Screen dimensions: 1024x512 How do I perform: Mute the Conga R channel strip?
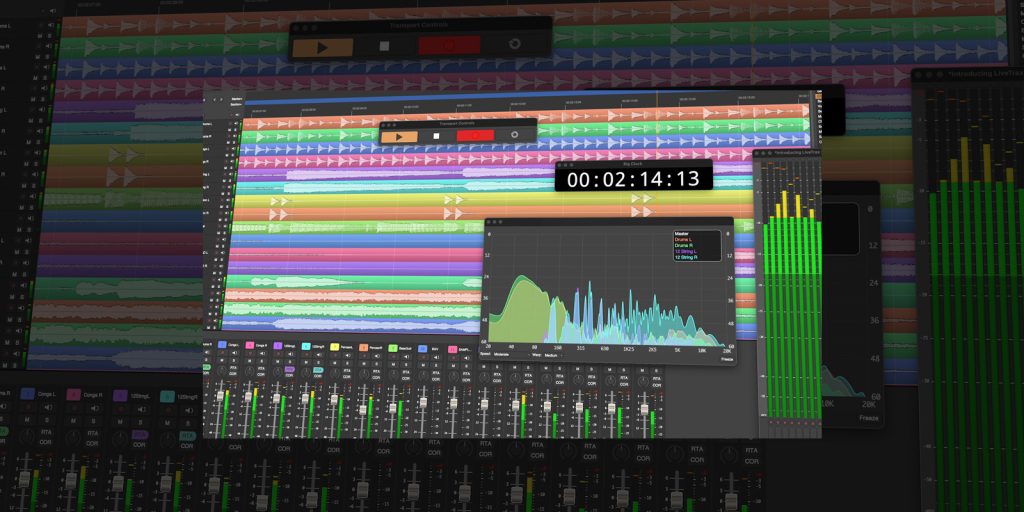[x=249, y=361]
